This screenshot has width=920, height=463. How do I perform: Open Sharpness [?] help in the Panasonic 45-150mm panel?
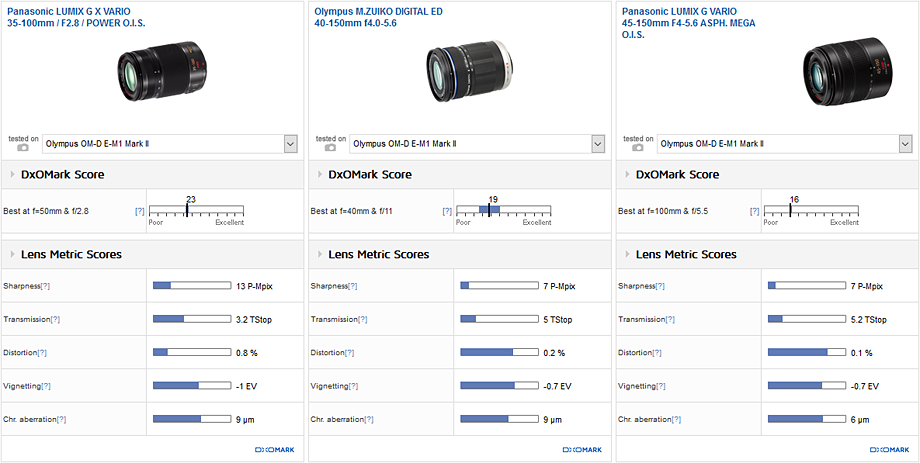click(660, 286)
